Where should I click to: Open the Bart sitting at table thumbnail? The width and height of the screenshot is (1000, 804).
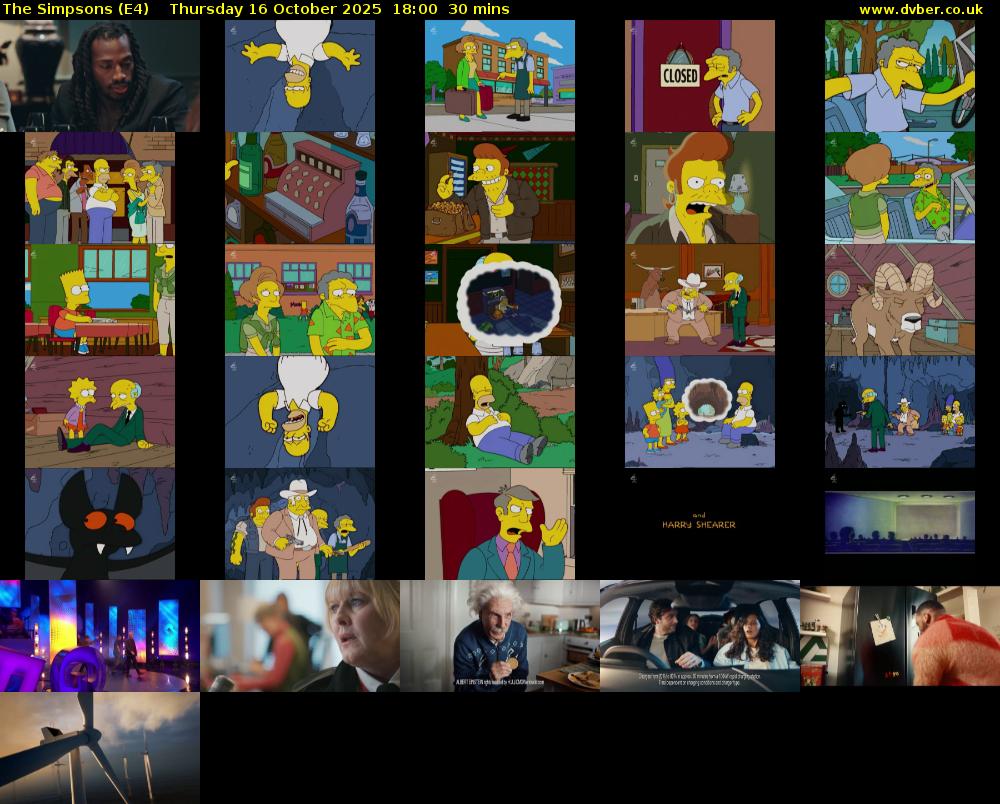click(x=100, y=300)
